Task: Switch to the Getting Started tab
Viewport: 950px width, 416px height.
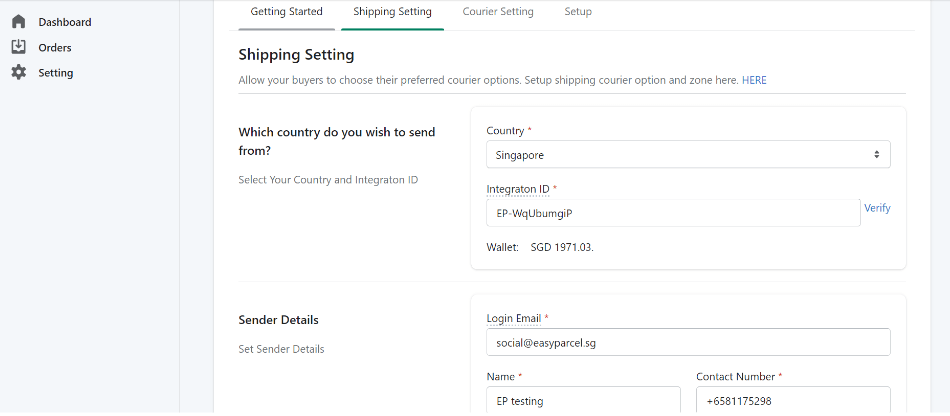Action: tap(287, 12)
